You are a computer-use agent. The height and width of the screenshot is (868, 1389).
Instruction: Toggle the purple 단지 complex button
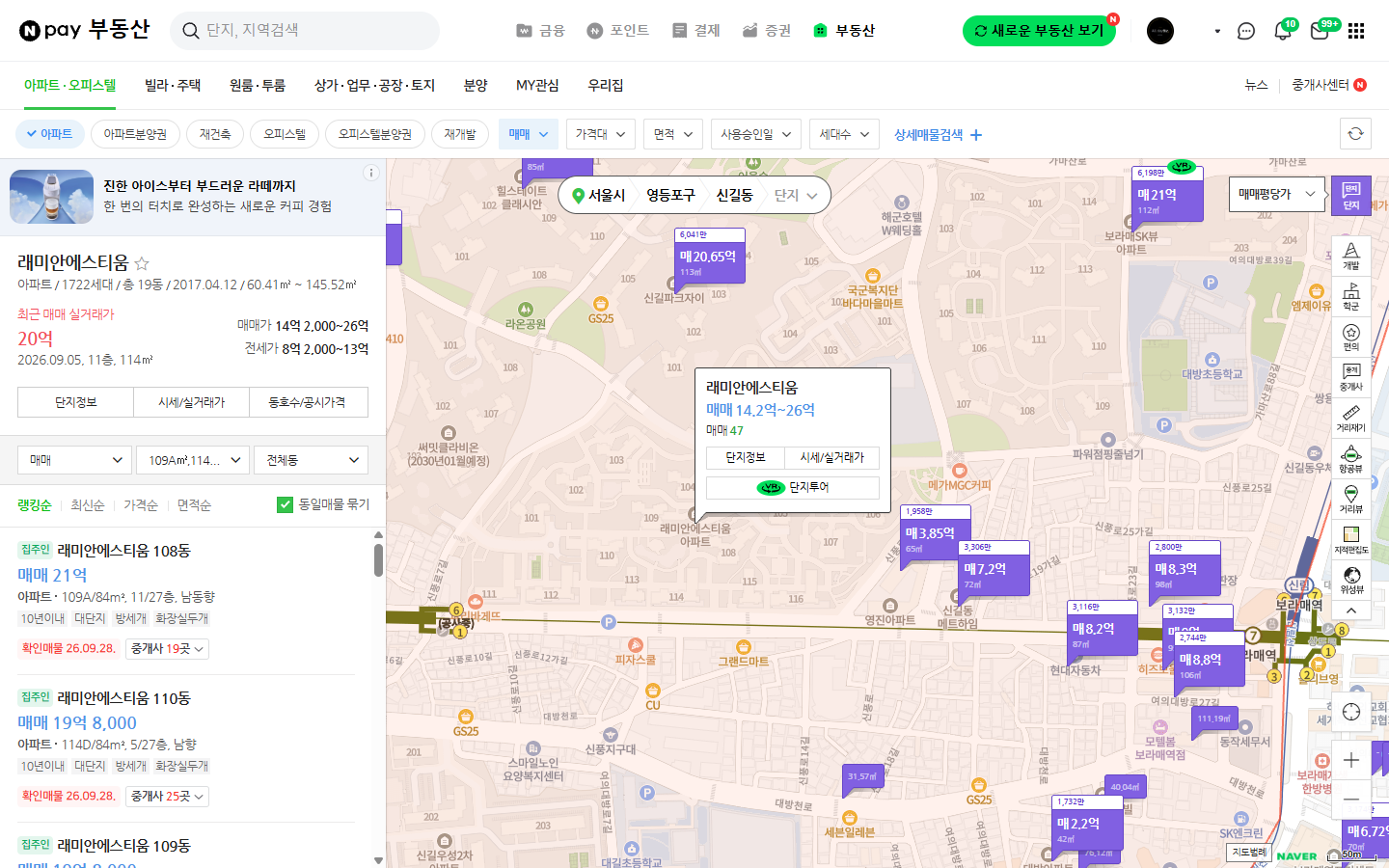coord(1351,195)
